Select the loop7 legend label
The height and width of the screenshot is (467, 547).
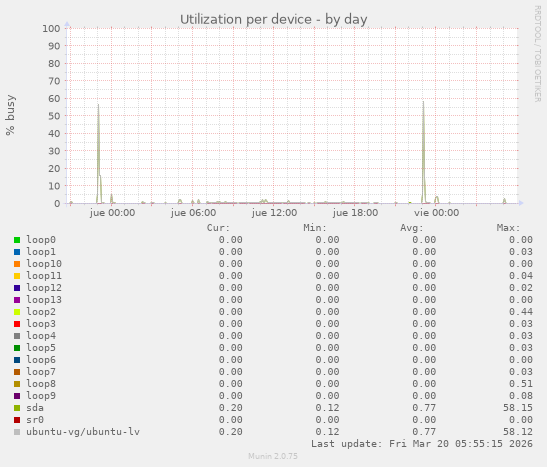point(41,372)
